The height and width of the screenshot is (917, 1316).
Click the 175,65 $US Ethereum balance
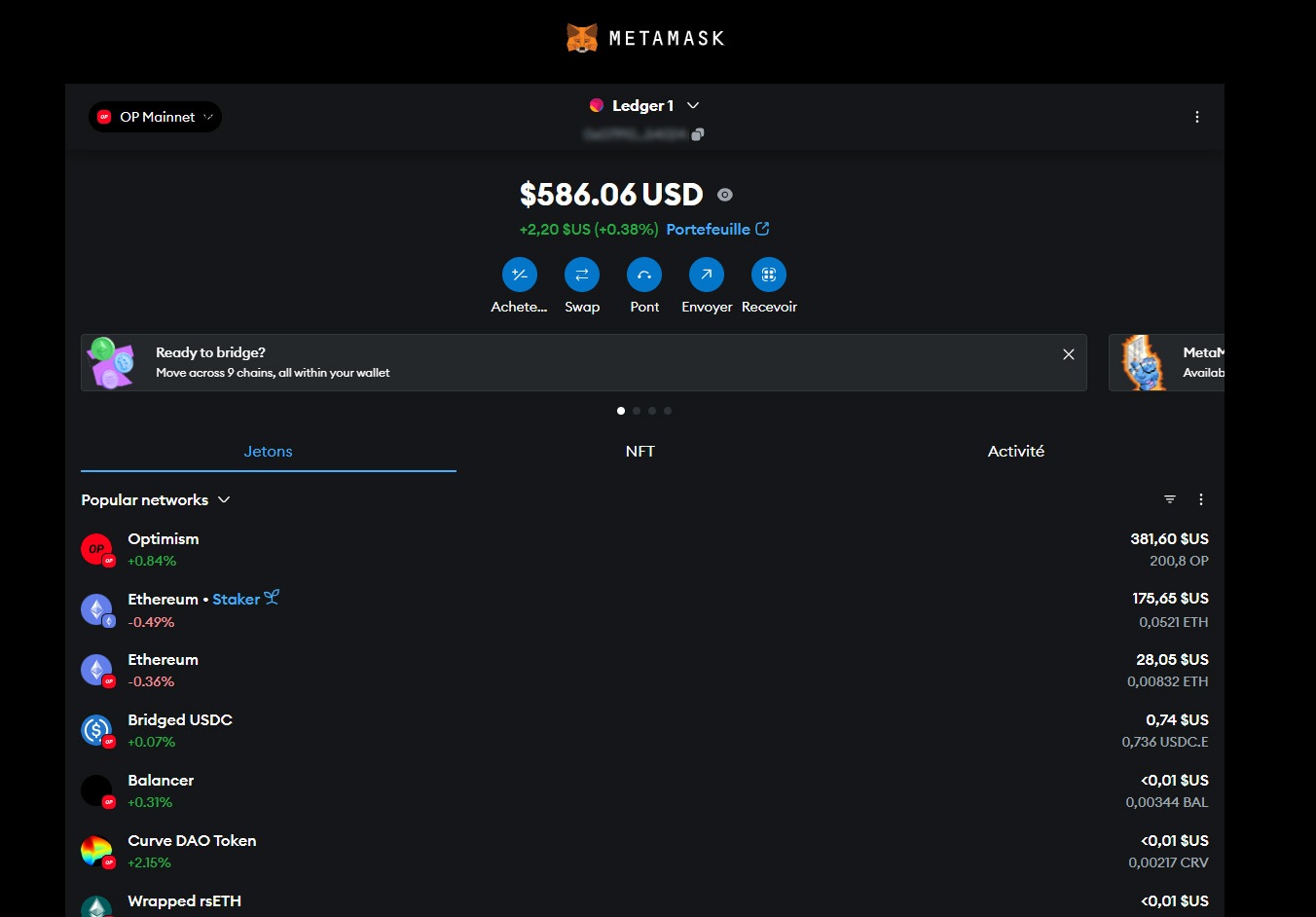pyautogui.click(x=1170, y=599)
